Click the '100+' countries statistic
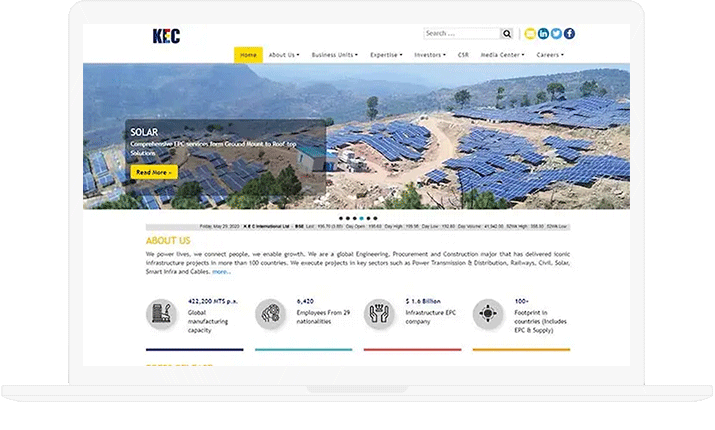Image resolution: width=715 pixels, height=430 pixels. 522,301
